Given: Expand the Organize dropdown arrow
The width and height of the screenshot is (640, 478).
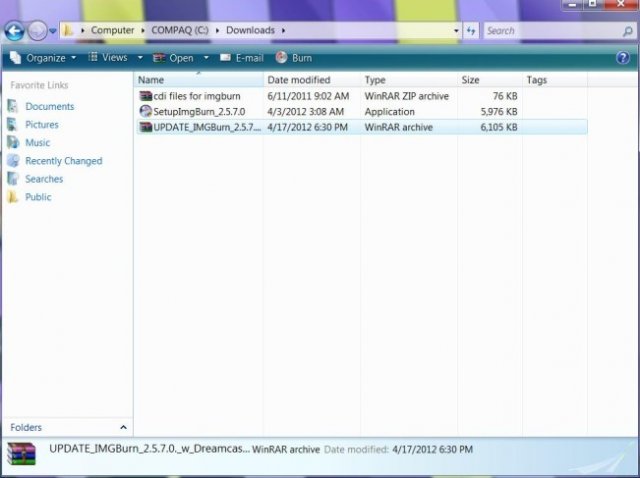Looking at the screenshot, I should pyautogui.click(x=73, y=58).
